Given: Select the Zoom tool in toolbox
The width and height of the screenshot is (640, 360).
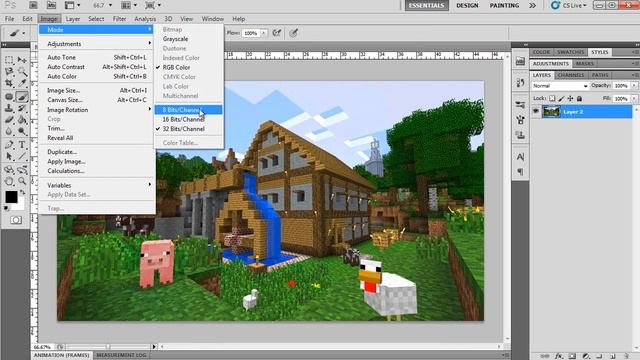Looking at the screenshot, I should tap(22, 182).
